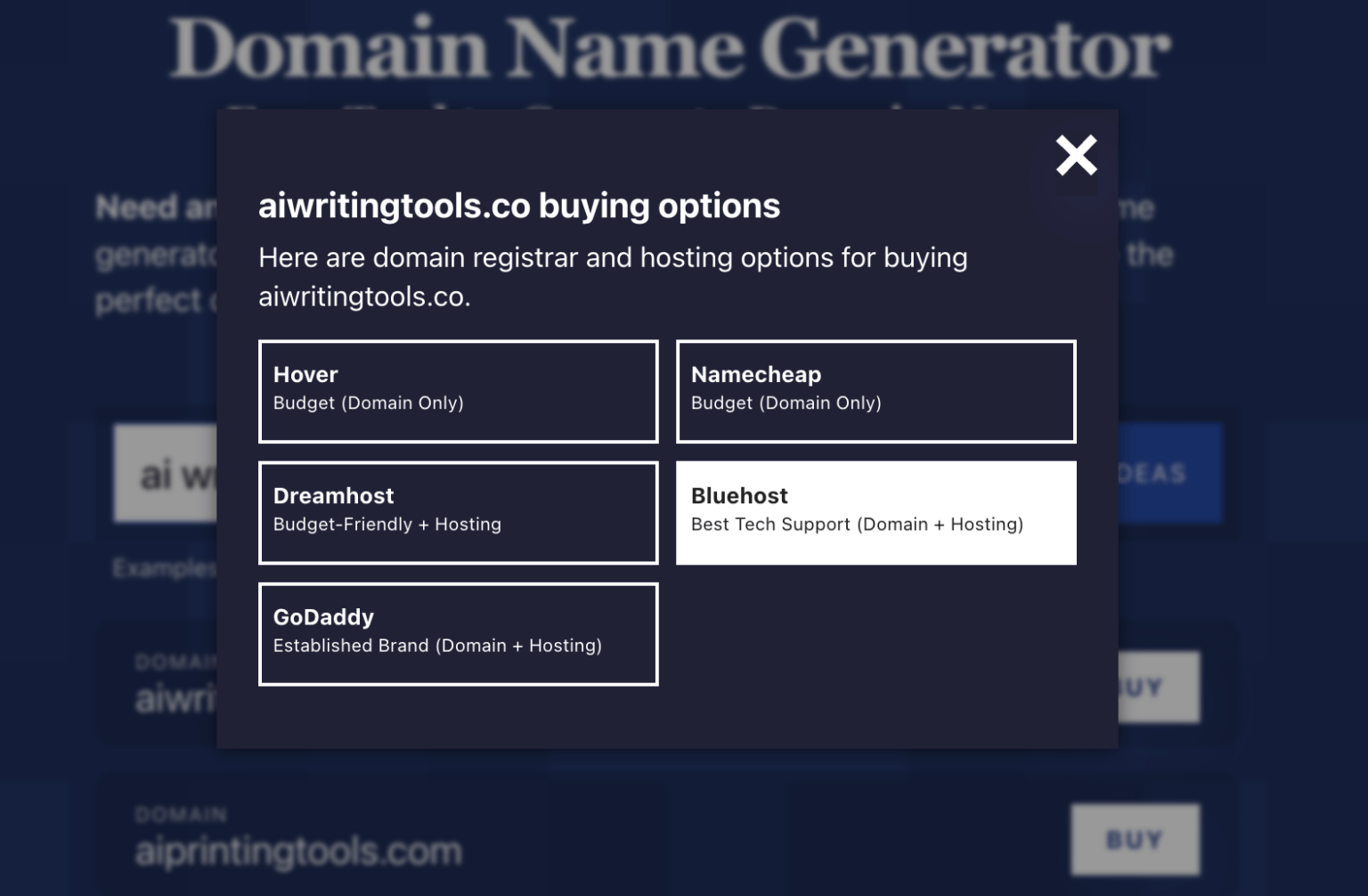The width and height of the screenshot is (1368, 896).
Task: Choose GoDaddy Established Brand (Domain + Hosting)
Action: point(458,633)
